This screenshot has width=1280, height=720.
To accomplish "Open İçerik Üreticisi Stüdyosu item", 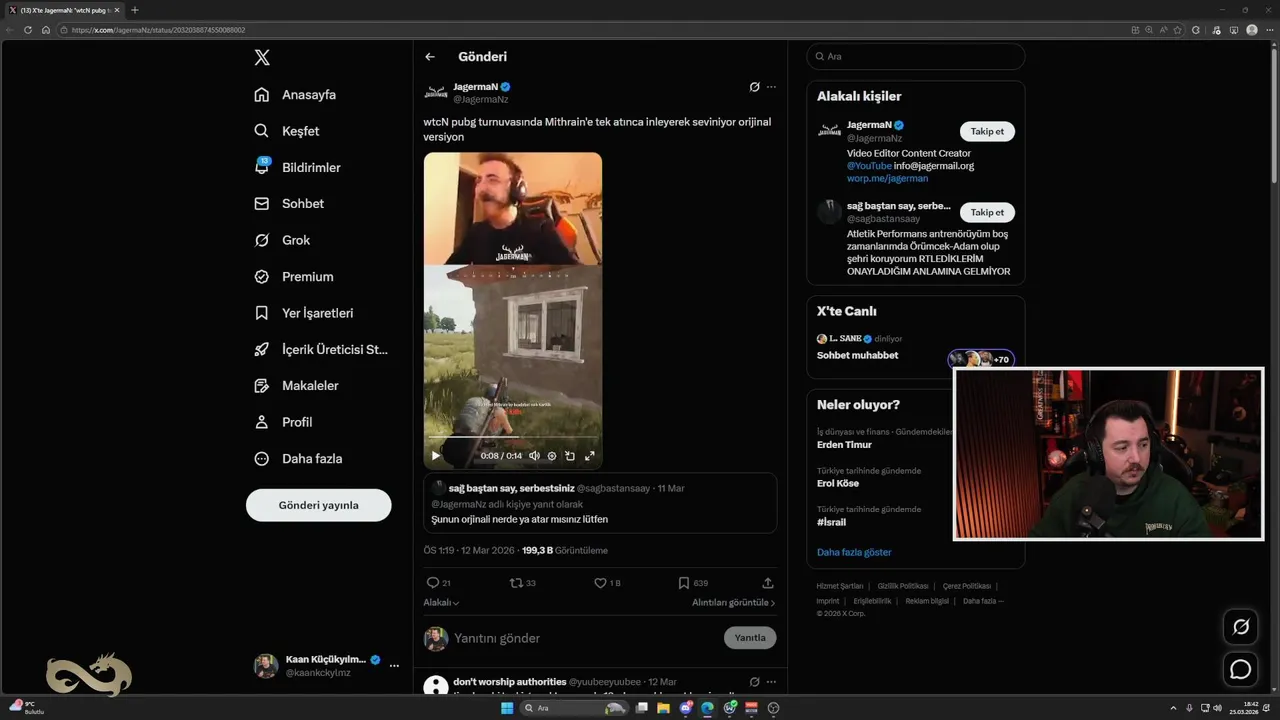I will 321,349.
